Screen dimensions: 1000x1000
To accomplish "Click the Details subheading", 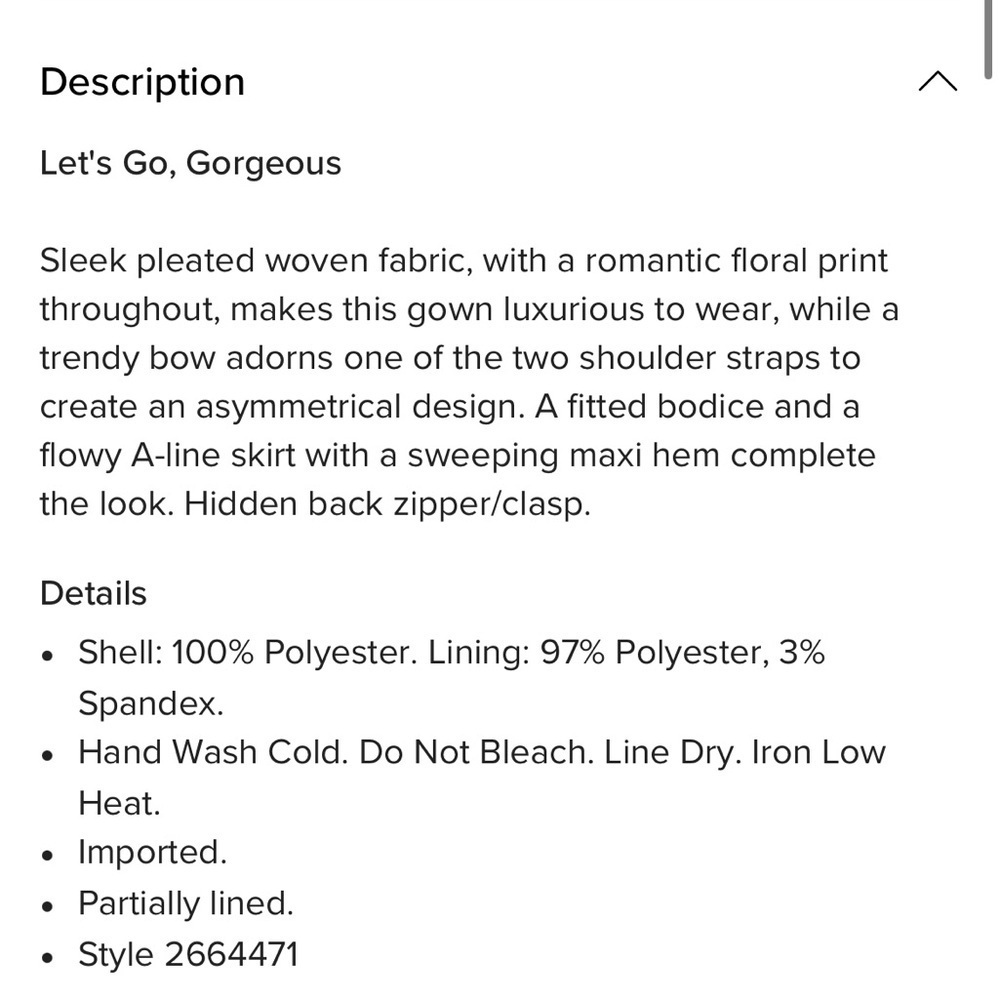I will 93,593.
